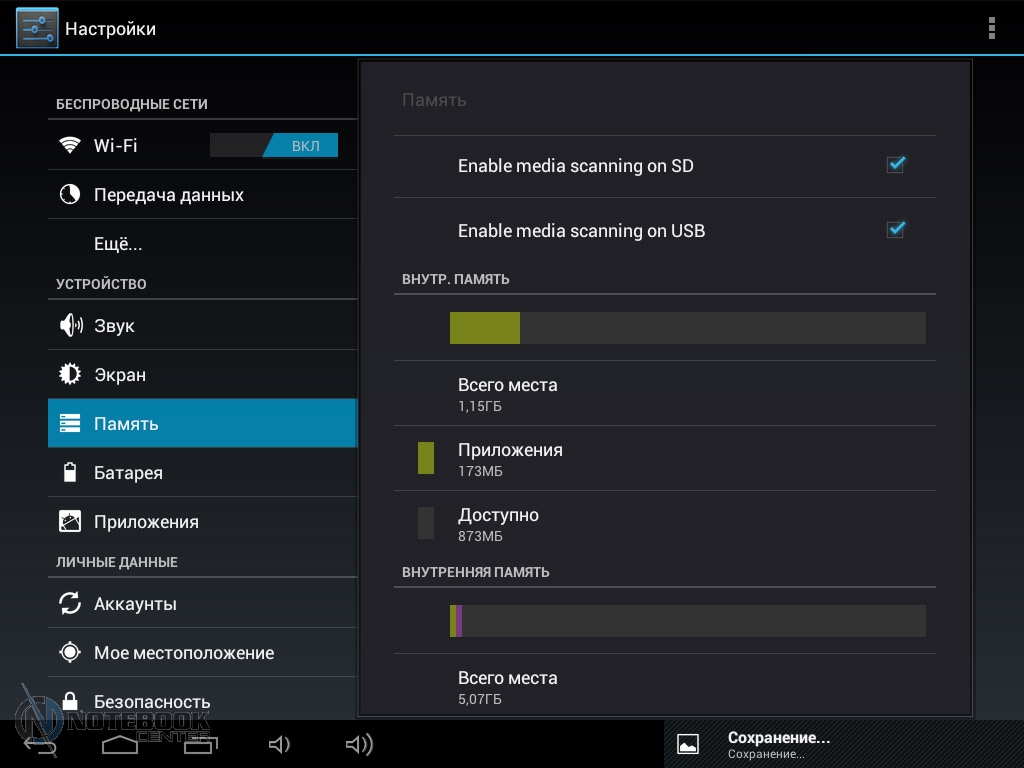The image size is (1024, 768).
Task: Toggle the Wi-Fi switch off
Action: [x=274, y=146]
